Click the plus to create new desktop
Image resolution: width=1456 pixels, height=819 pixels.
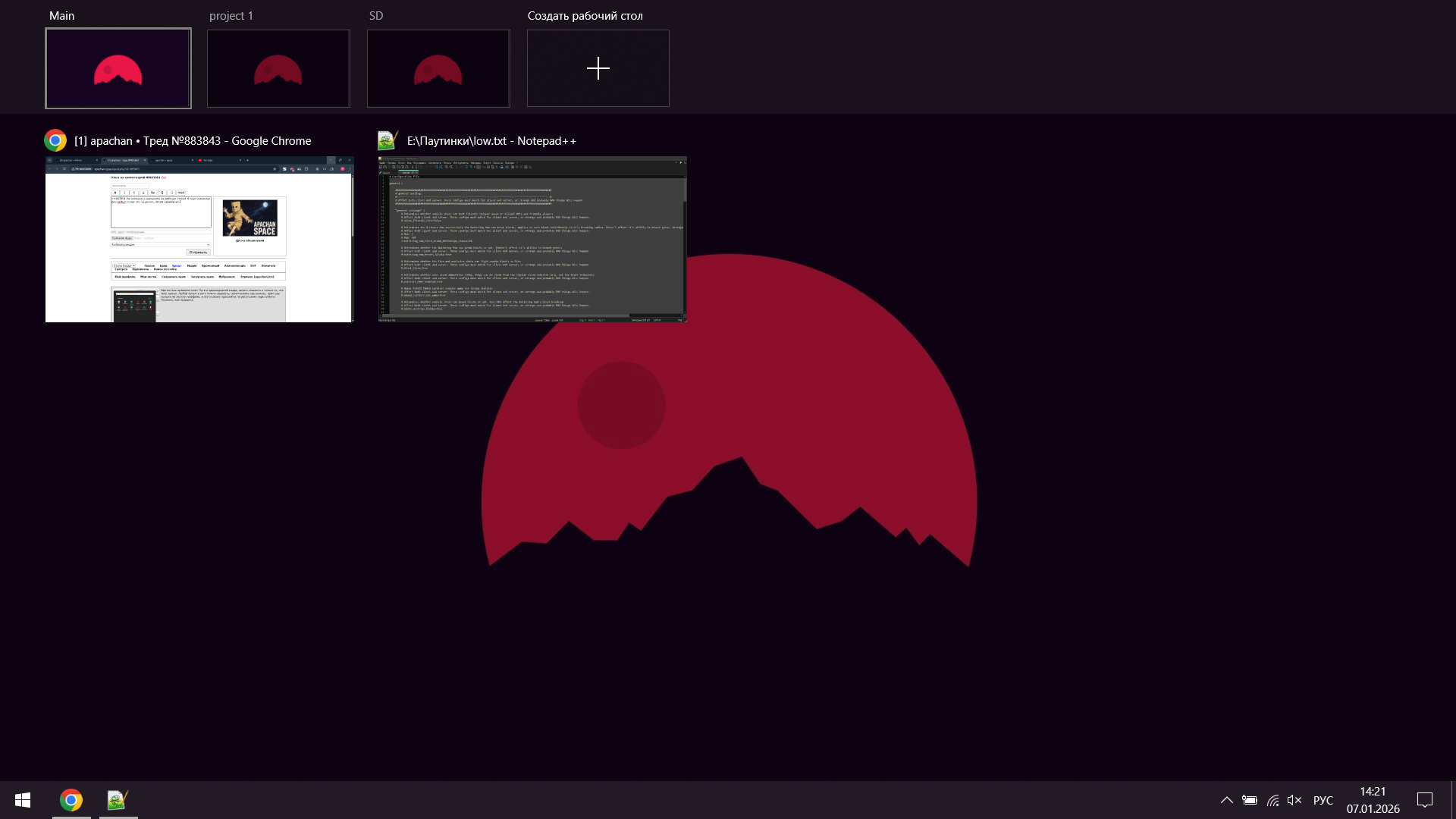(x=598, y=68)
